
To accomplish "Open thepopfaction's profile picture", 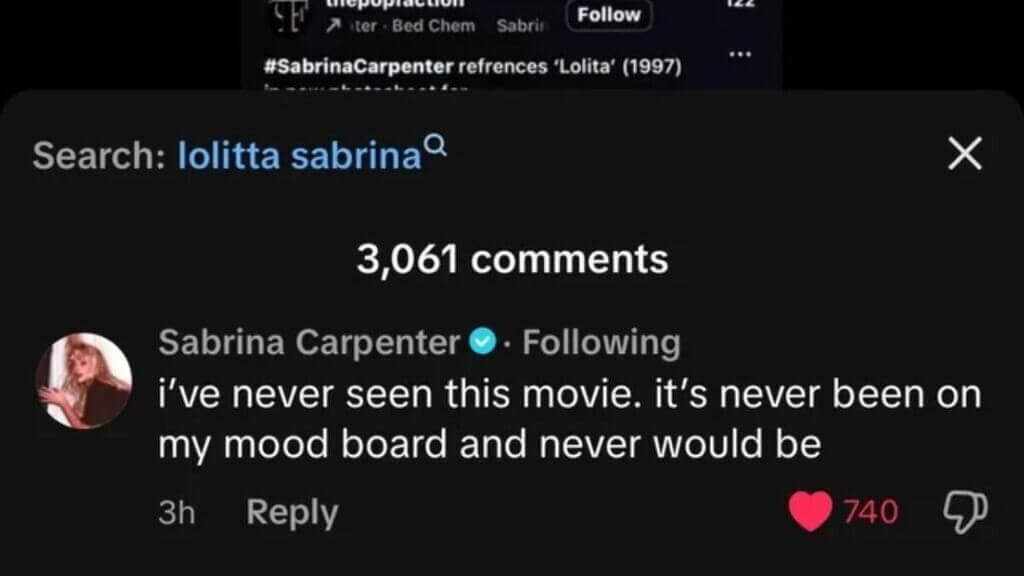I will point(289,16).
